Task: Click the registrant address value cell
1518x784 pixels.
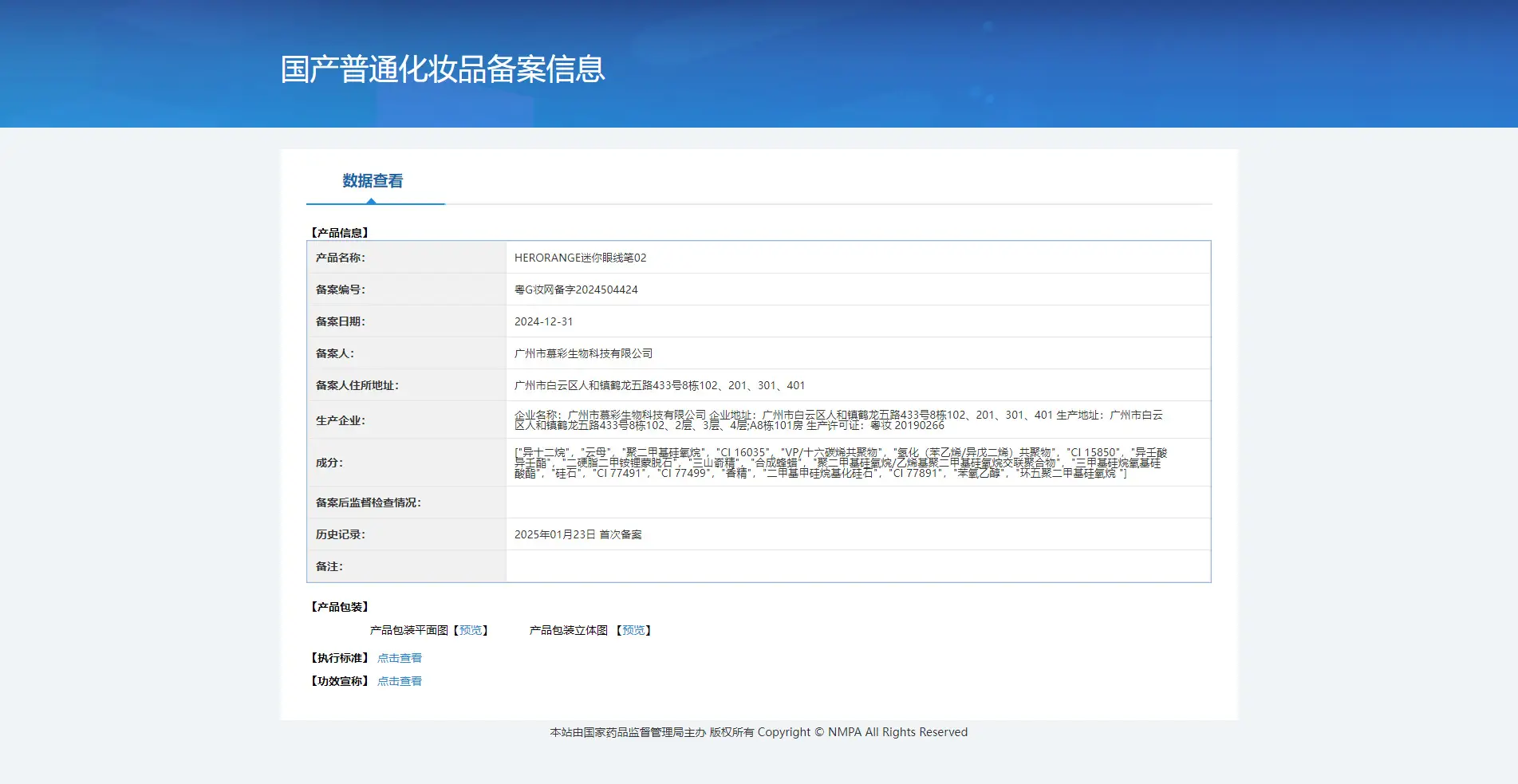Action: point(858,385)
